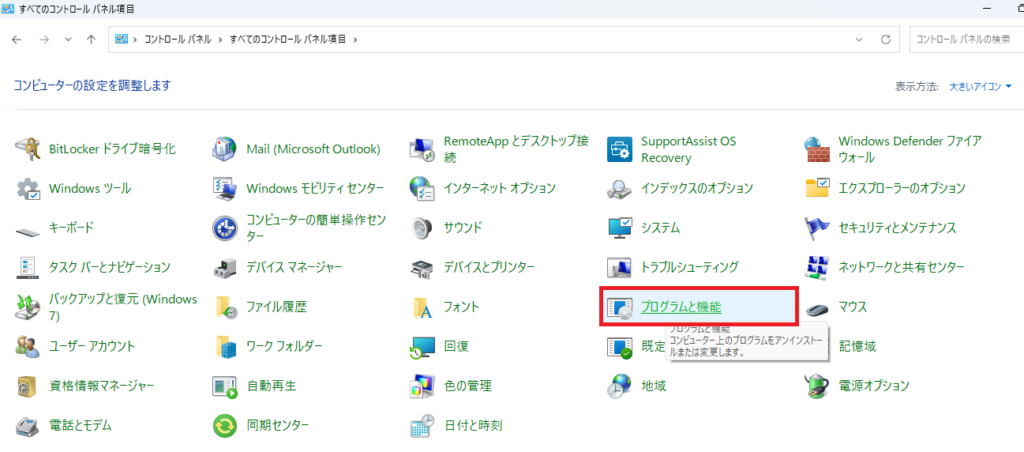Click the Windows ツール text label

pyautogui.click(x=90, y=189)
